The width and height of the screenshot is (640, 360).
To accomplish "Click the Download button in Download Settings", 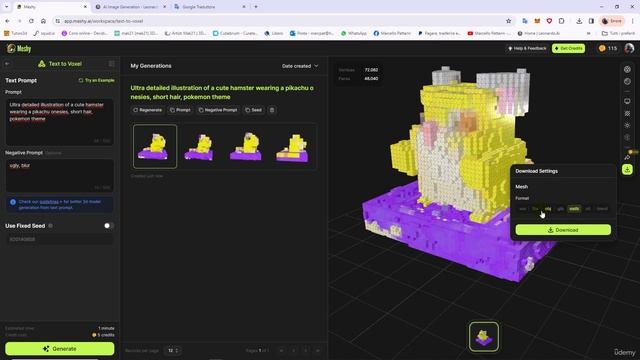I will pos(563,230).
